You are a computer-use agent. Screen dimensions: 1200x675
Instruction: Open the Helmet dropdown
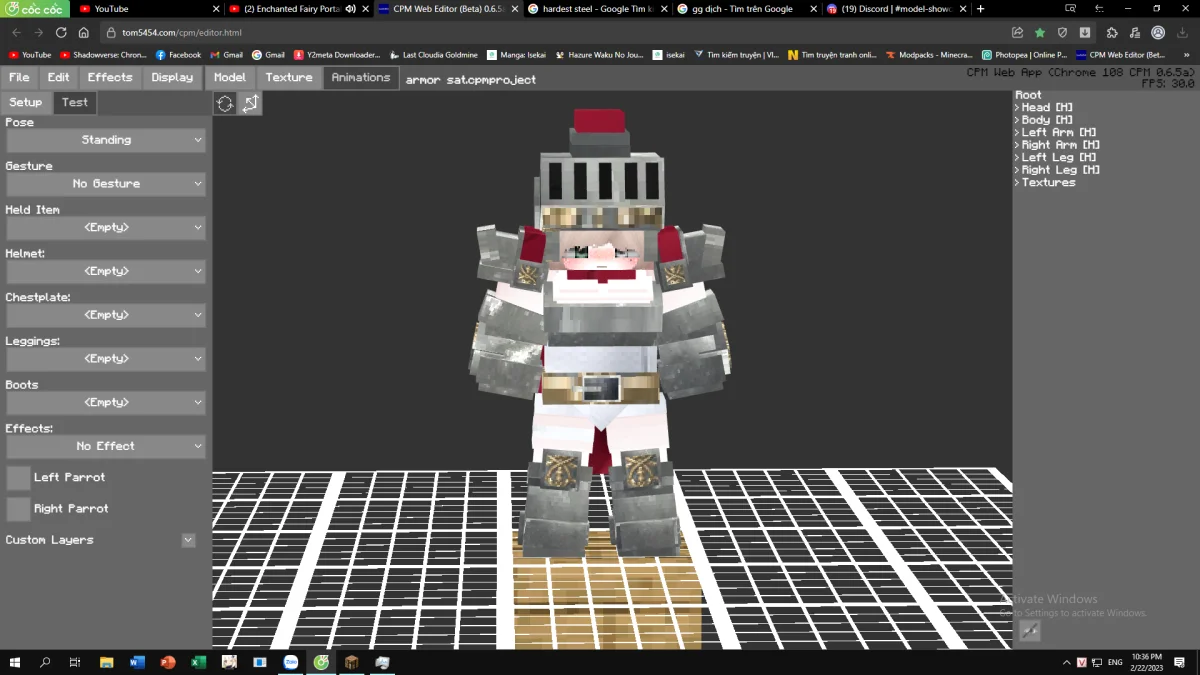coord(106,271)
